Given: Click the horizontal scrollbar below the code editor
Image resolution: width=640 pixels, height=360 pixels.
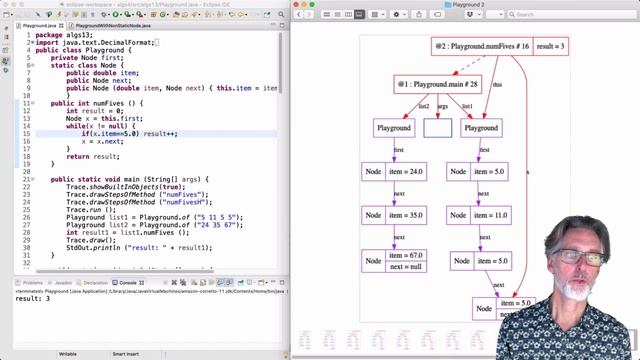Looking at the screenshot, I should point(124,271).
